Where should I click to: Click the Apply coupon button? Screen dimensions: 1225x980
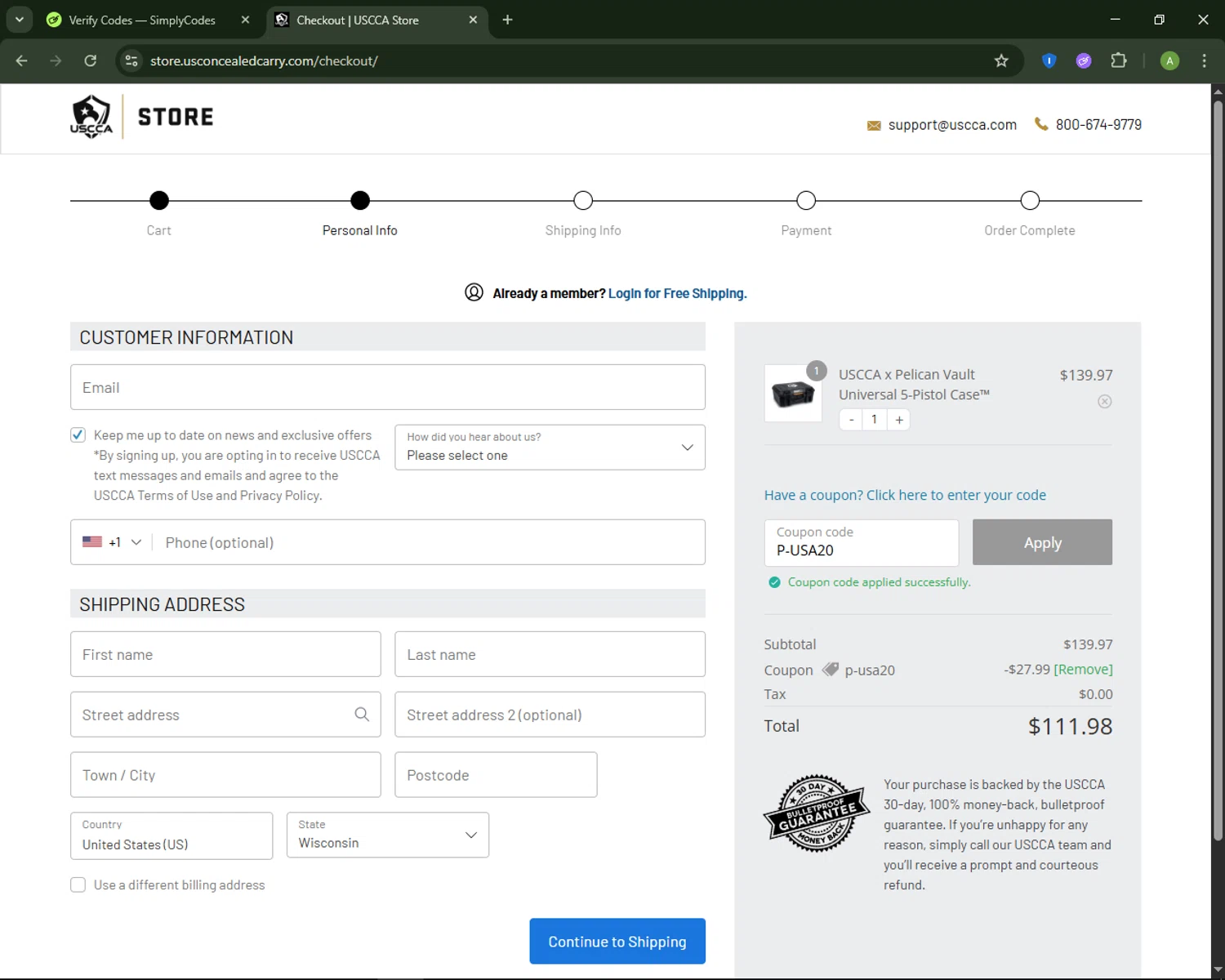point(1042,542)
